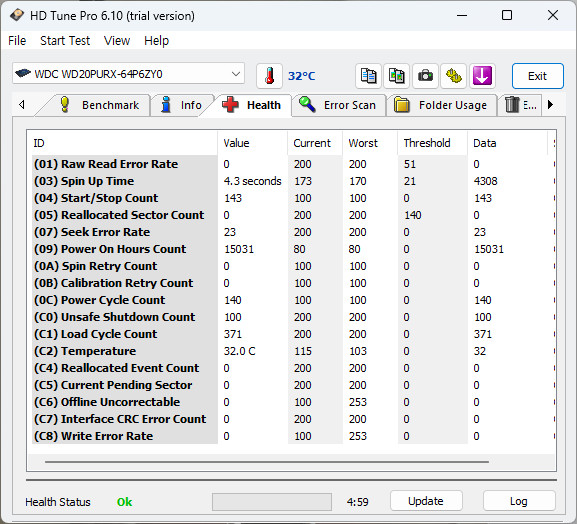
Task: Copy text results to clipboard icon
Action: point(368,76)
